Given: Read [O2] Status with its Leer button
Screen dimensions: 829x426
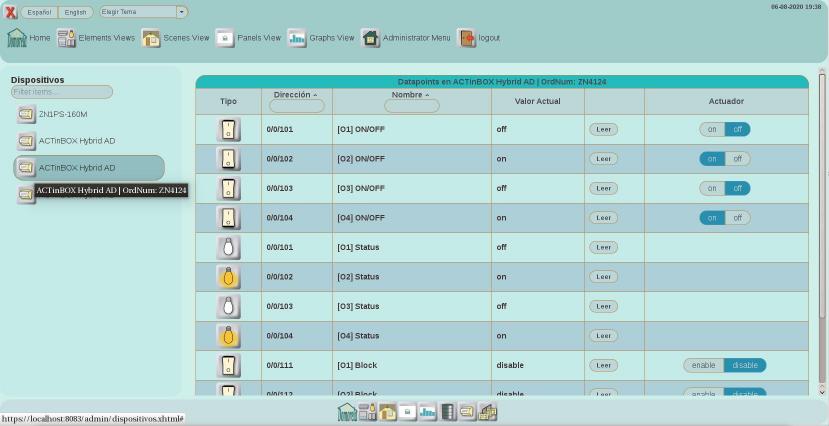Looking at the screenshot, I should [x=604, y=277].
